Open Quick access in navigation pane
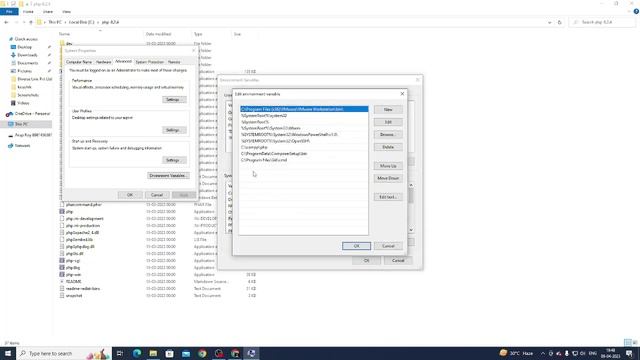The width and height of the screenshot is (640, 360). 26,39
